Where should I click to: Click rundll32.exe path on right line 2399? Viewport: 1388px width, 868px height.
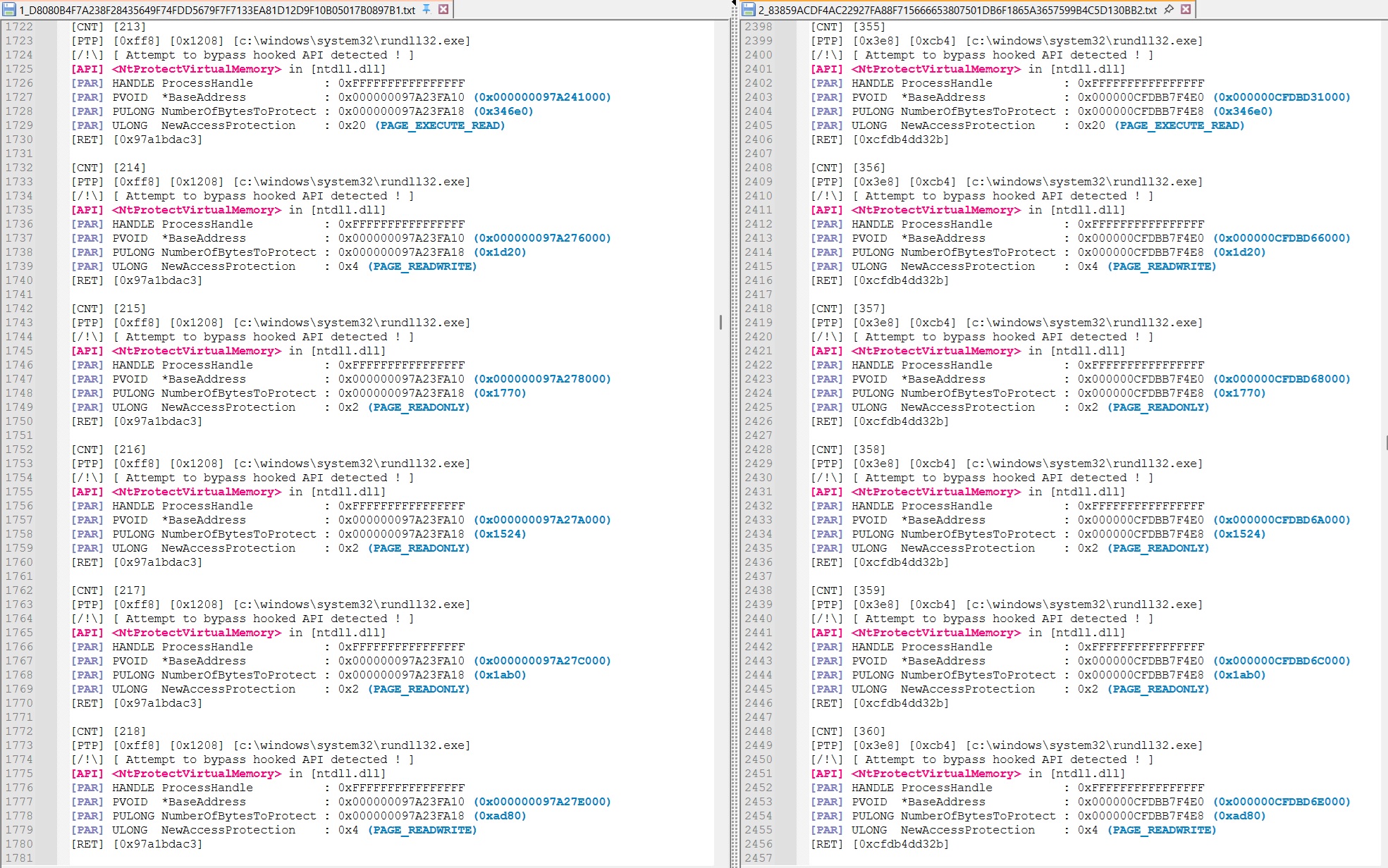[x=1084, y=41]
